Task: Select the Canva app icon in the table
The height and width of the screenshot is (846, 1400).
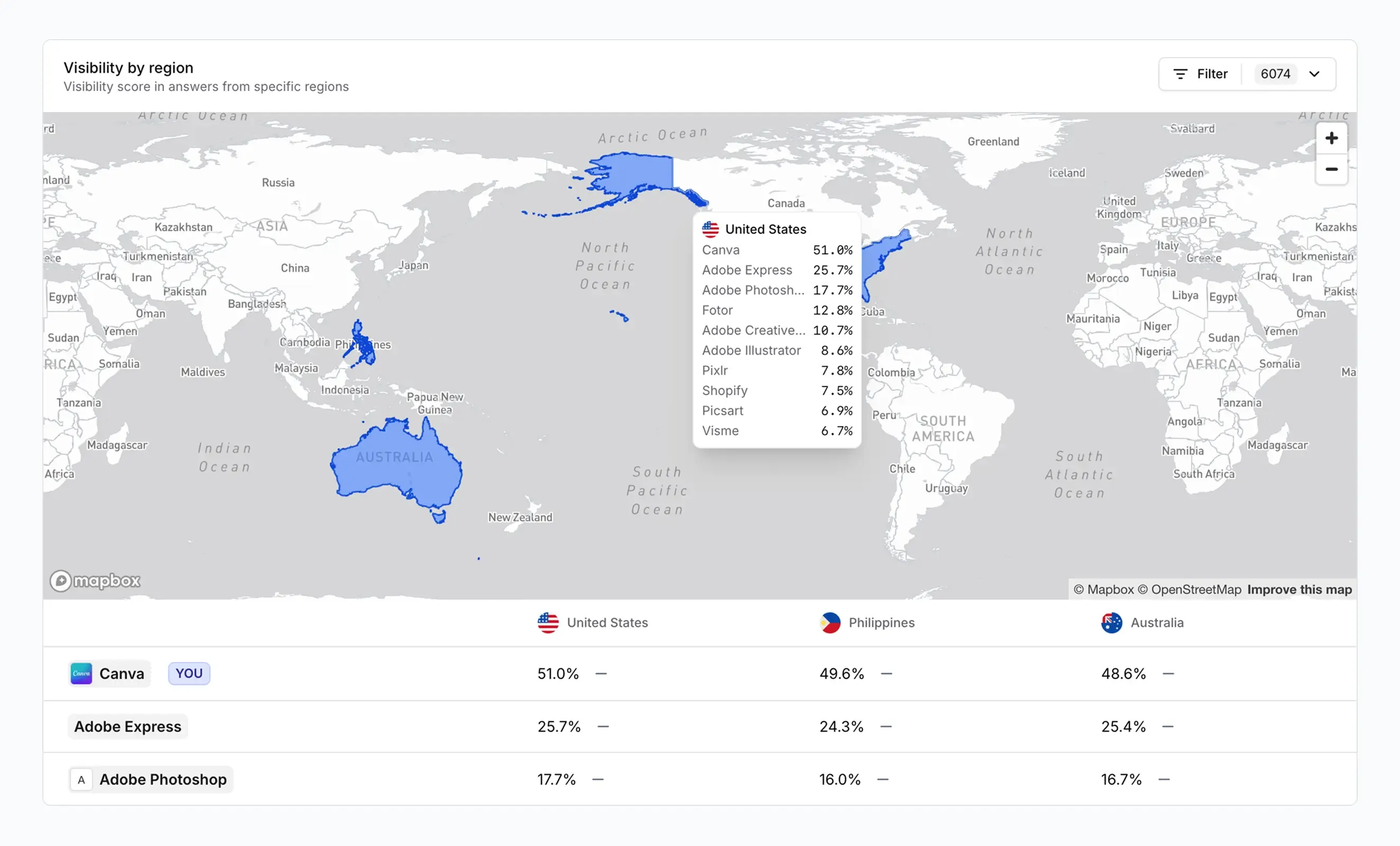Action: pyautogui.click(x=81, y=673)
